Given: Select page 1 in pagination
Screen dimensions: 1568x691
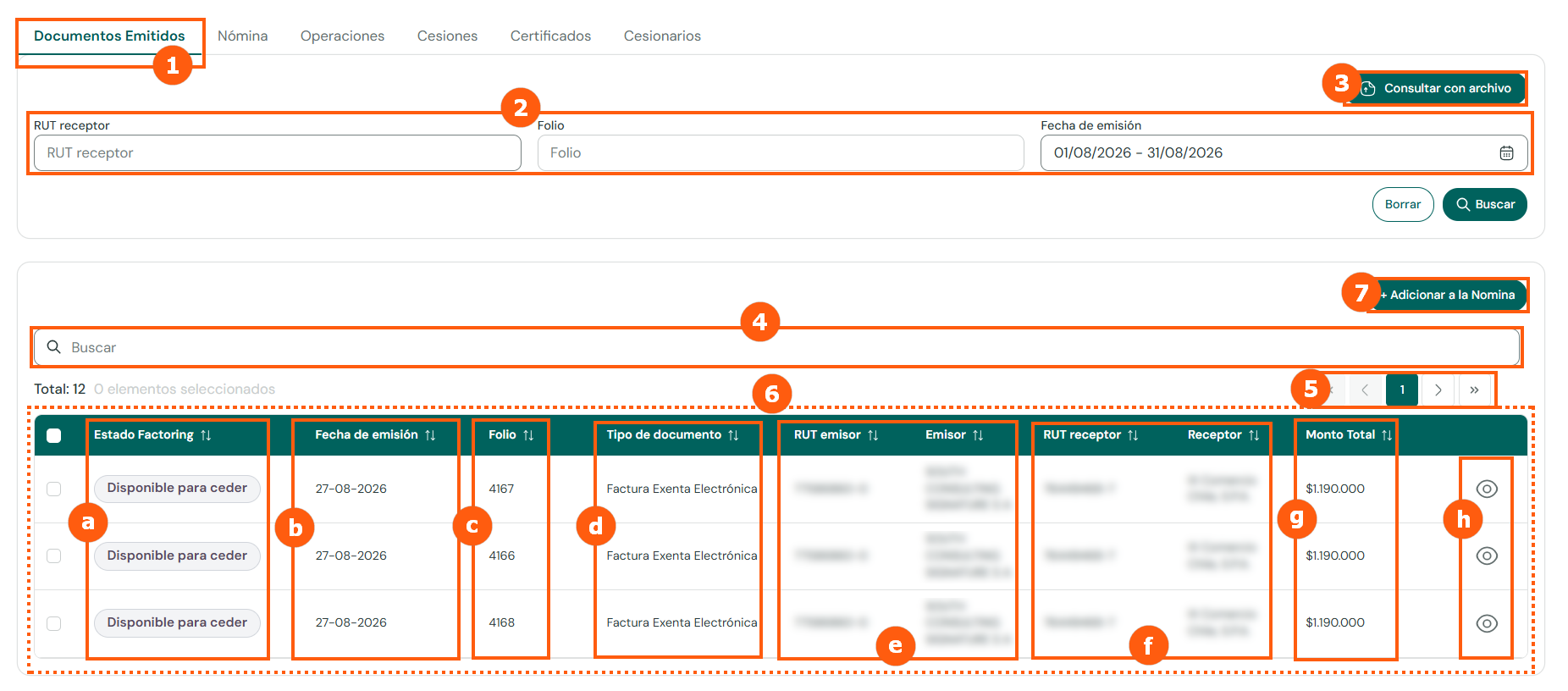Looking at the screenshot, I should (x=1402, y=390).
